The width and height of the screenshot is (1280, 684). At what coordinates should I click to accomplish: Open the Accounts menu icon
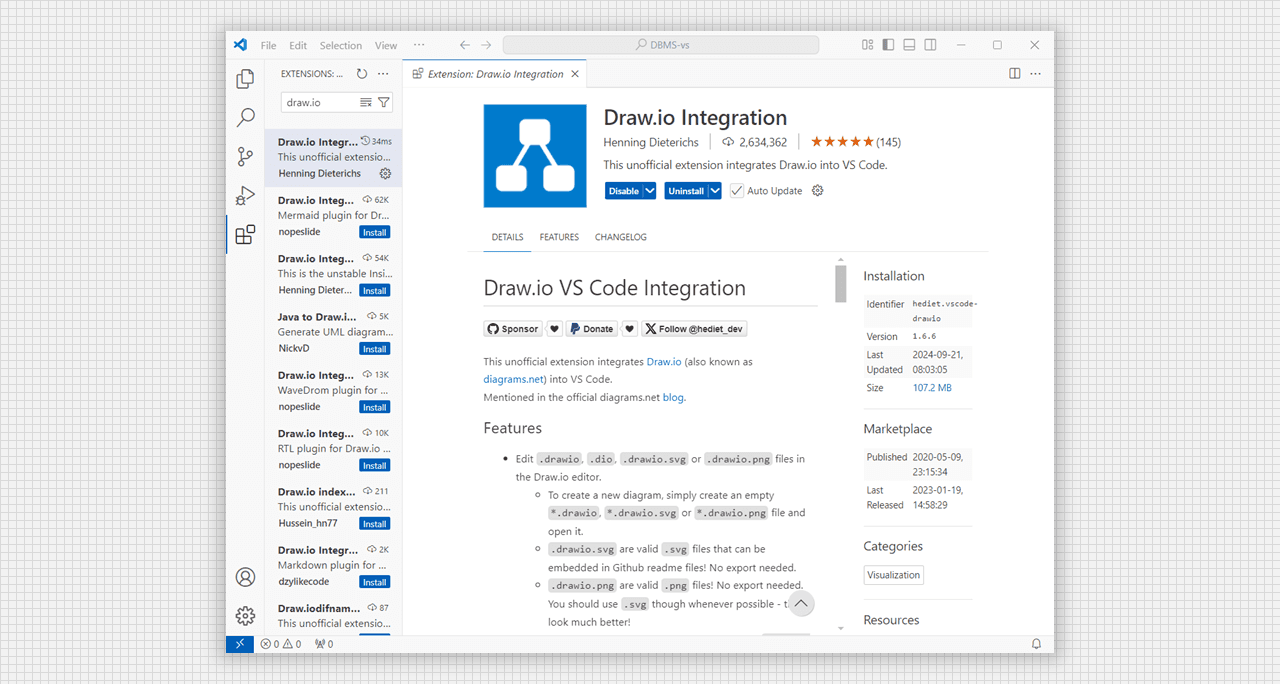coord(245,577)
